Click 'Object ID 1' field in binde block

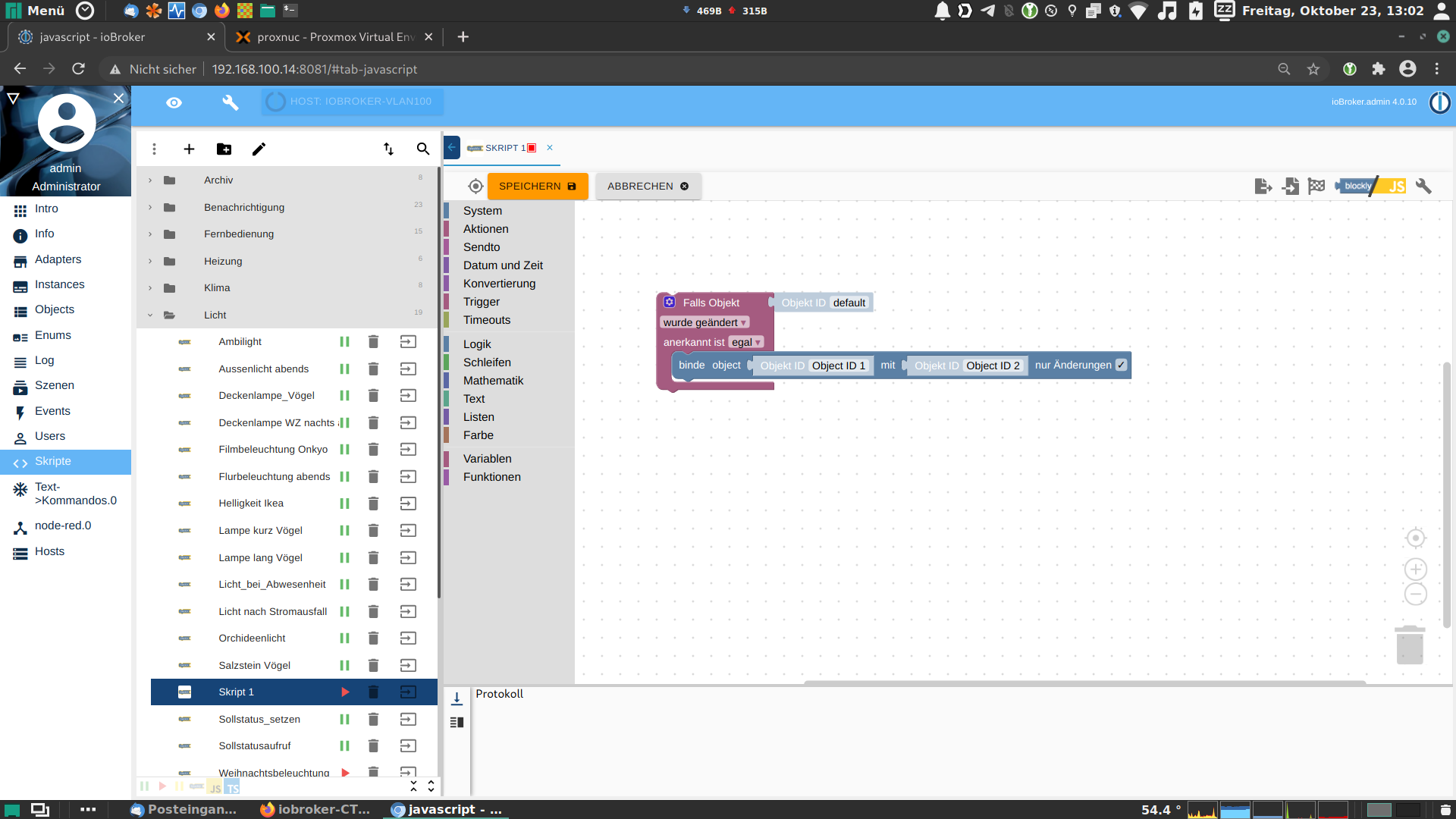click(x=838, y=366)
